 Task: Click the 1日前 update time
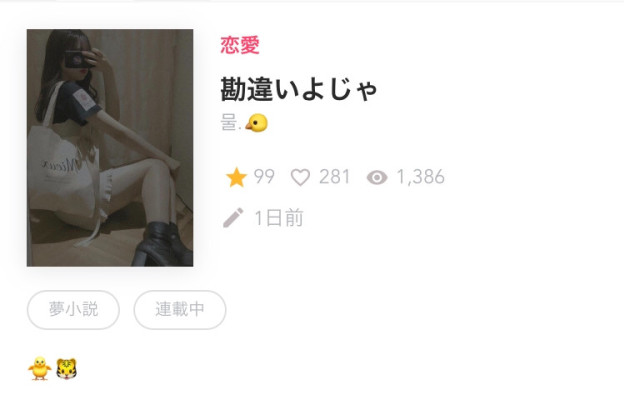tap(279, 218)
